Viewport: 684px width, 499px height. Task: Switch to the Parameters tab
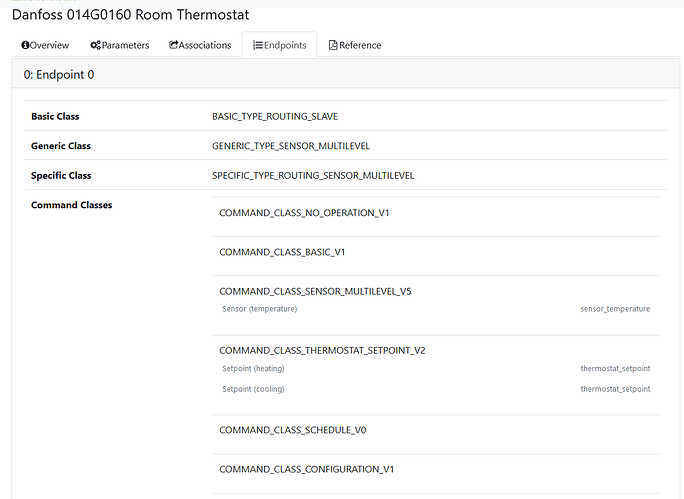120,45
